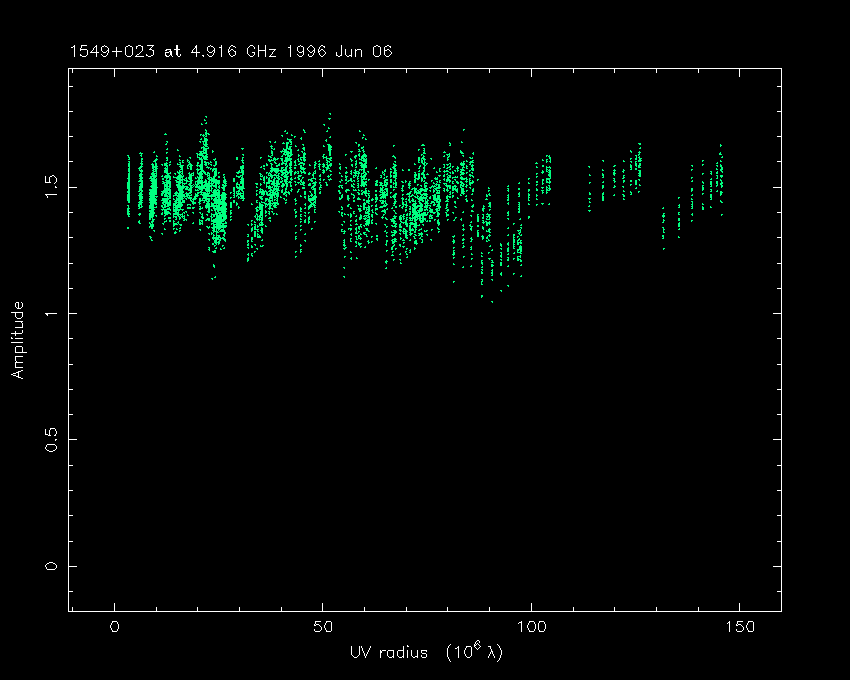Click x-axis tick label "100"
The image size is (850, 680).
[531, 627]
